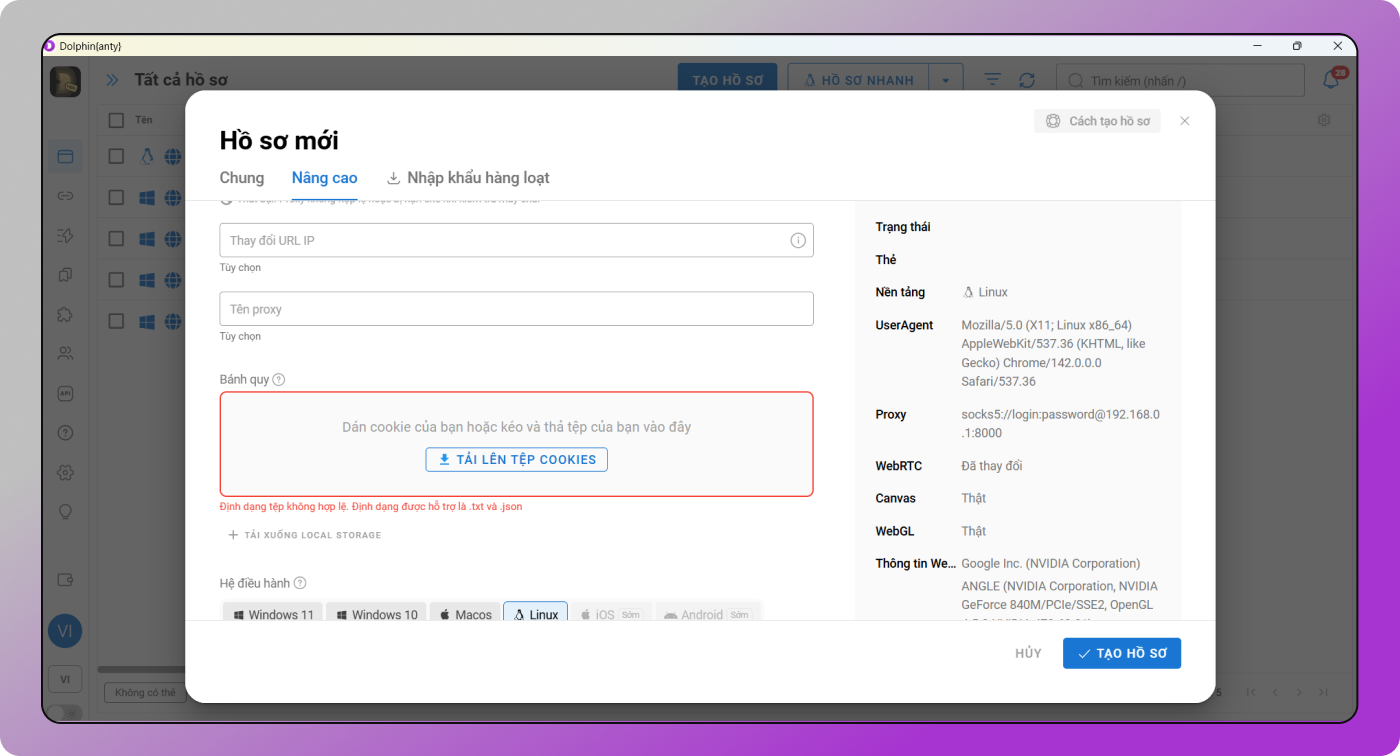Open the filter icon next to refresh
This screenshot has height=756, width=1400.
[x=991, y=79]
